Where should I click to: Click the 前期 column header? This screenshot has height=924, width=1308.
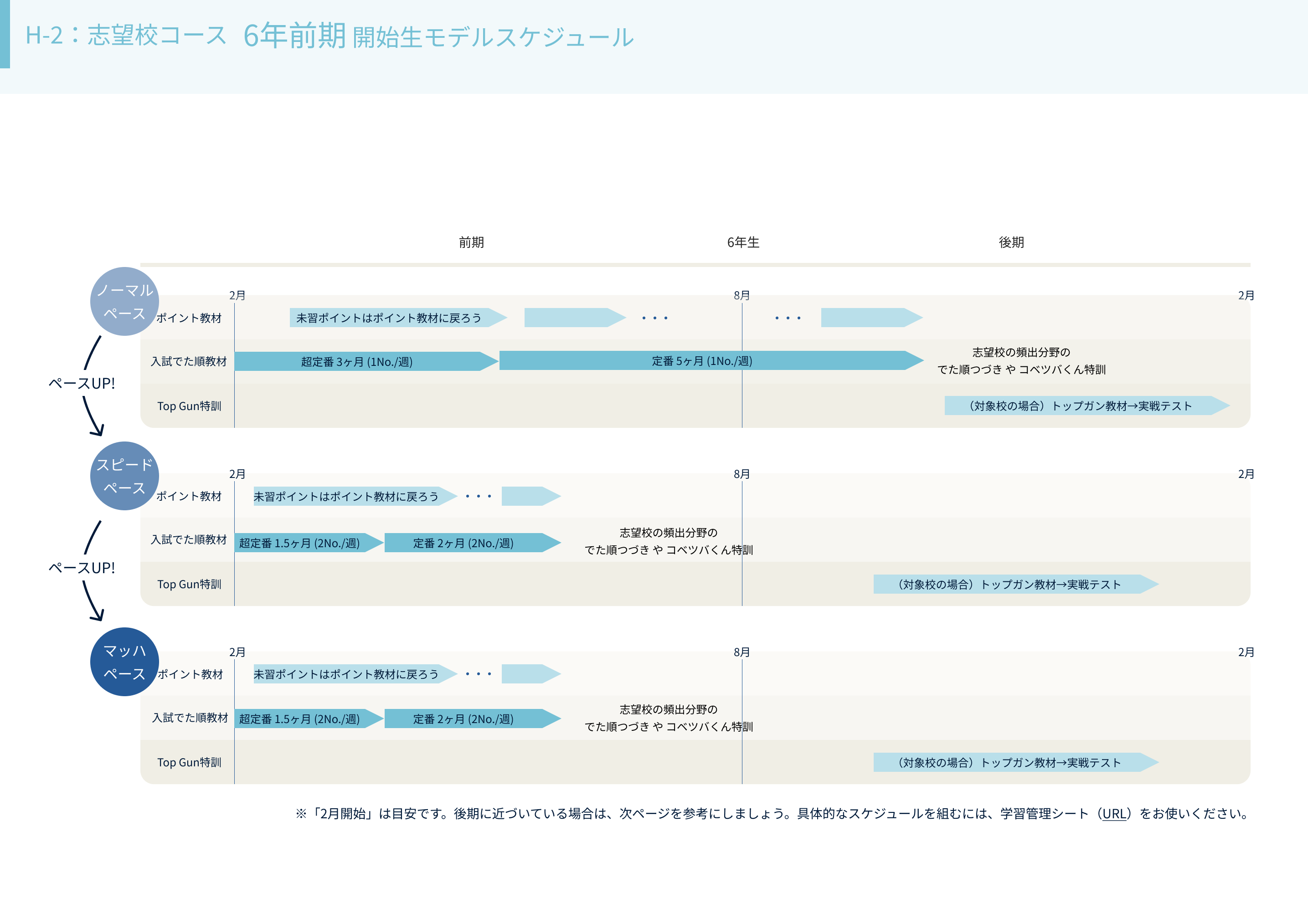pos(471,243)
